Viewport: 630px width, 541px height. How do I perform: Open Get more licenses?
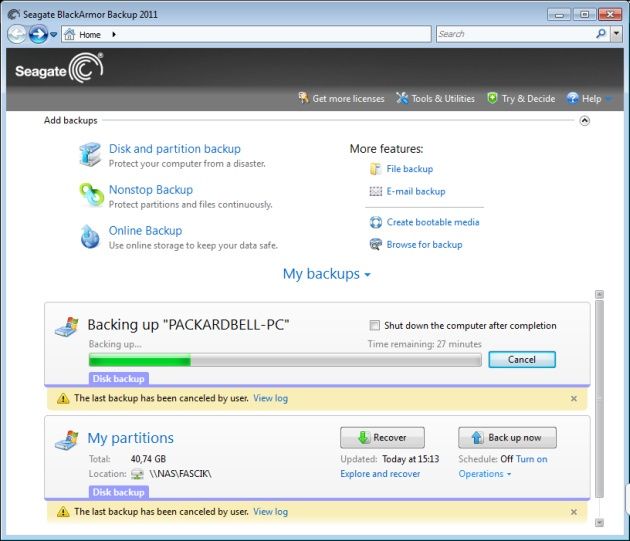(348, 98)
